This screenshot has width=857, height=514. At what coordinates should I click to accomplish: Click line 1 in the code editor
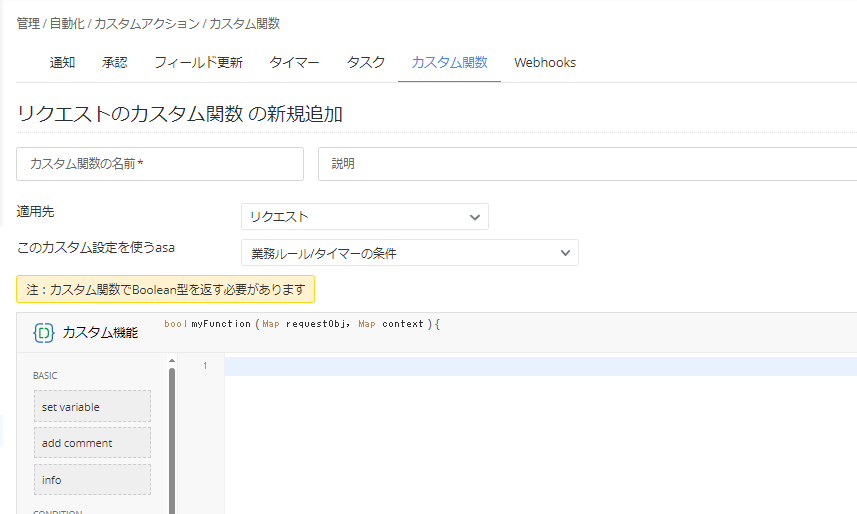pyautogui.click(x=540, y=366)
